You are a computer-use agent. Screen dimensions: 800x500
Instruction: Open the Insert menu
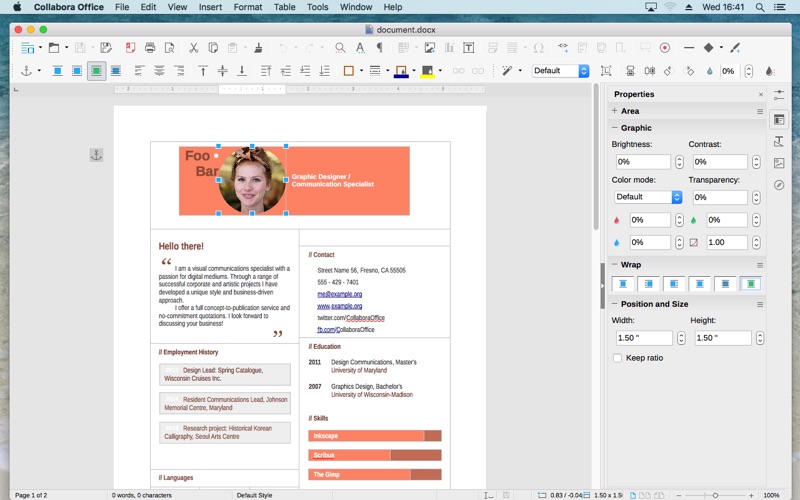[210, 7]
